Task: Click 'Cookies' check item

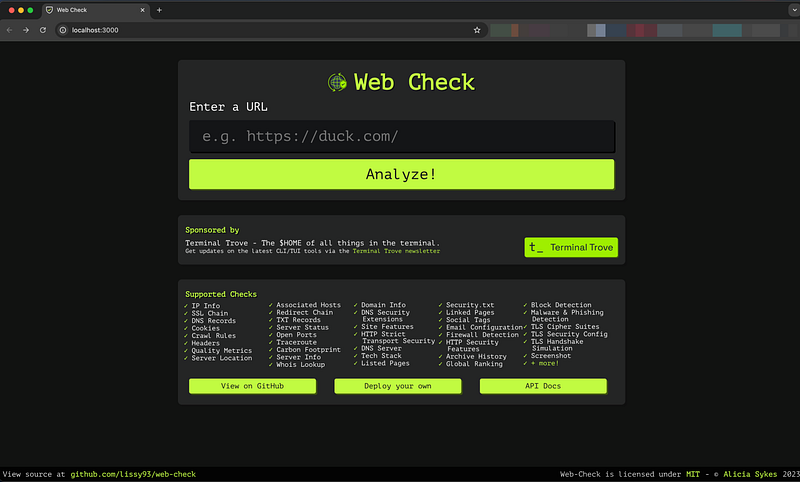Action: [206, 328]
